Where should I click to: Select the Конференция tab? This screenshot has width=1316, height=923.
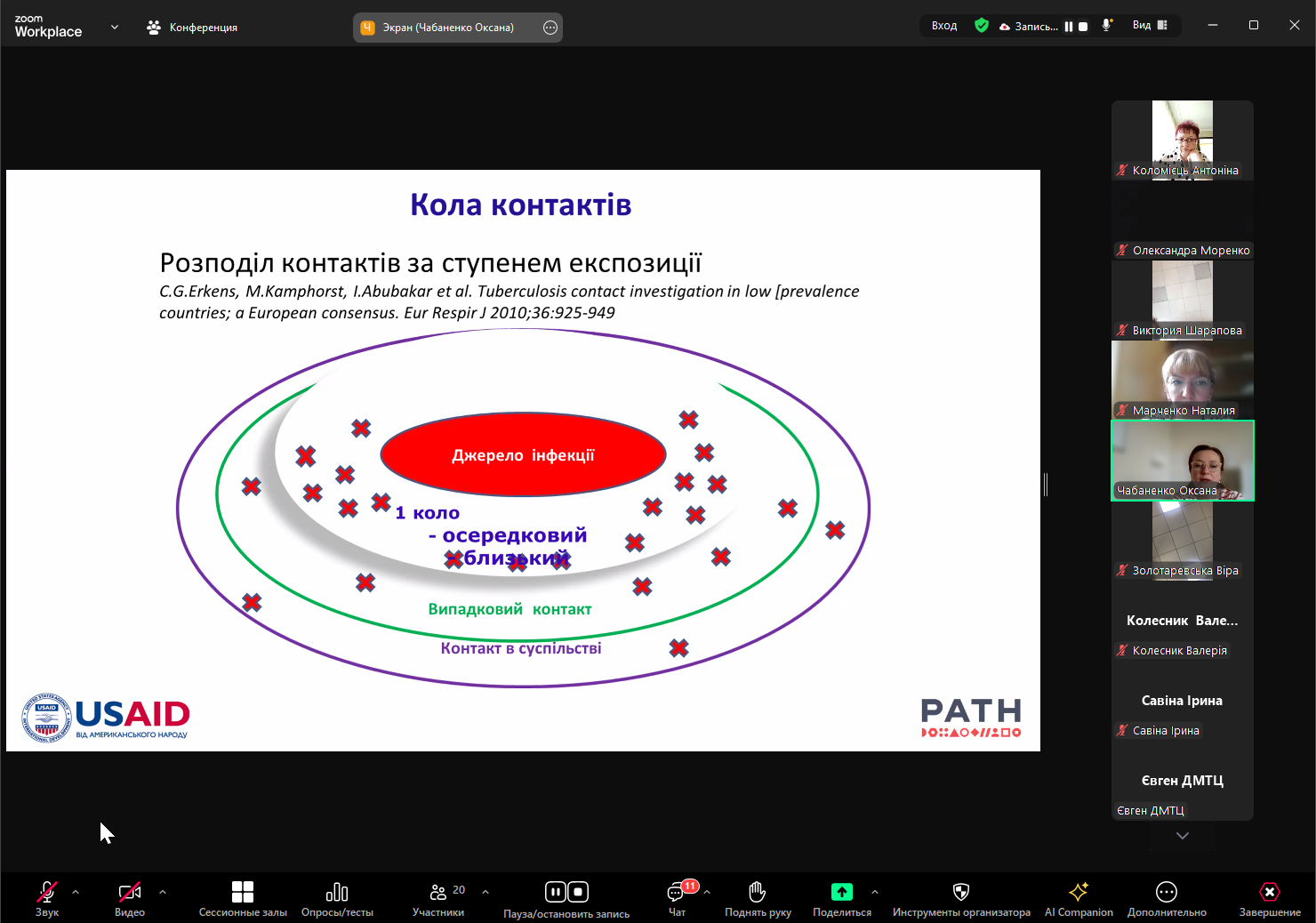click(192, 28)
